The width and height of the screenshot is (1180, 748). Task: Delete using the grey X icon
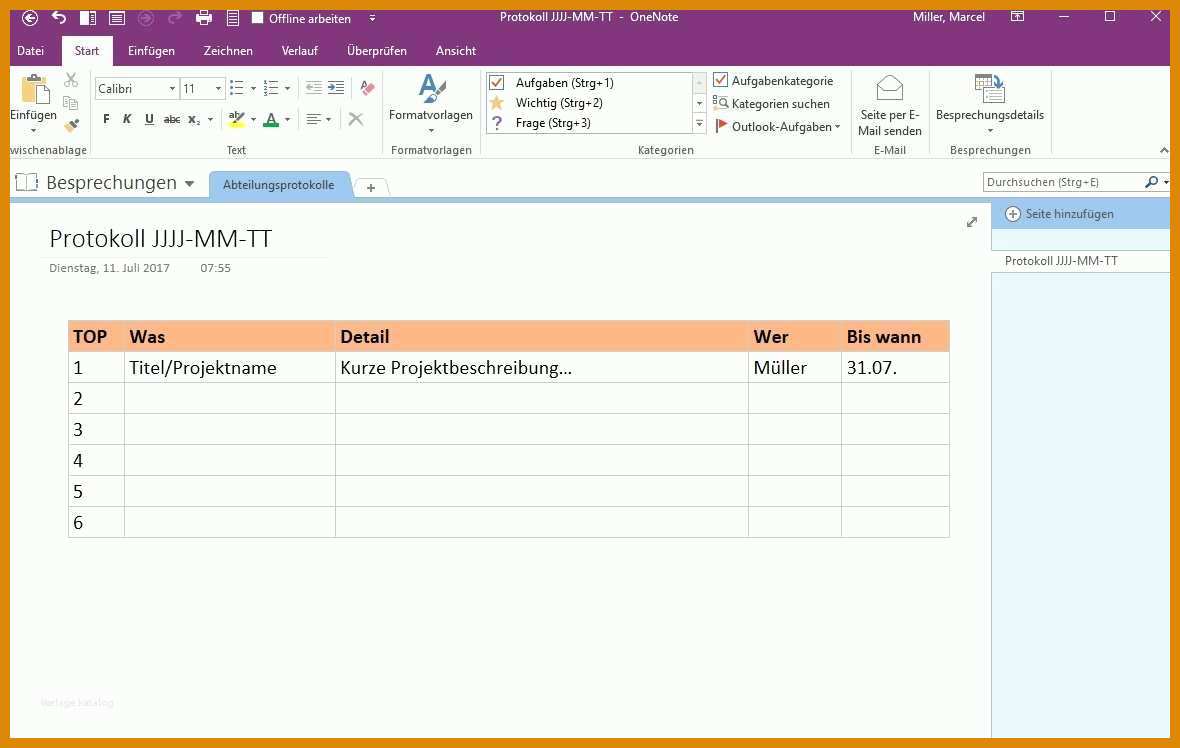click(356, 119)
